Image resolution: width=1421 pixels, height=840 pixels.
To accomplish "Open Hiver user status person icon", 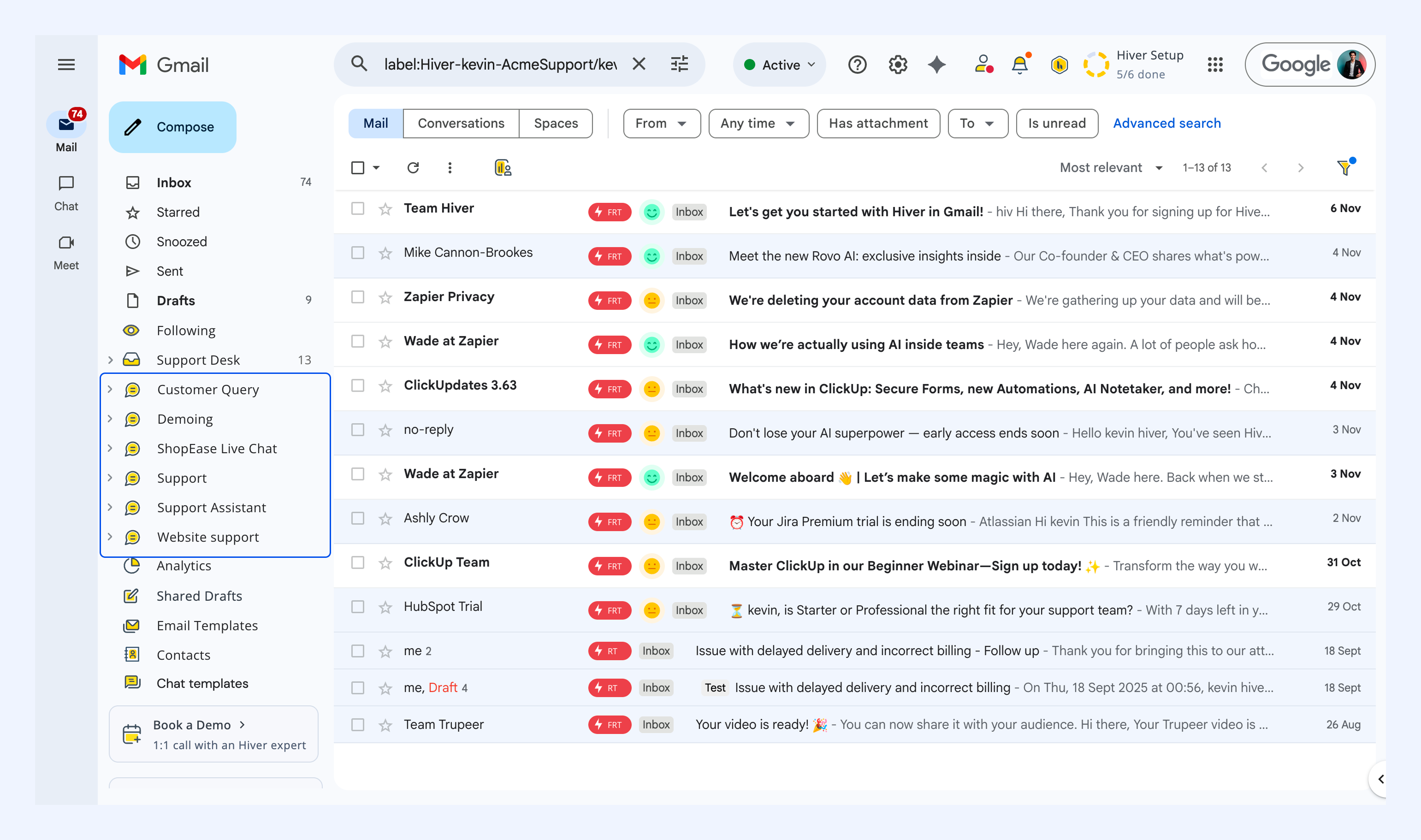I will [983, 64].
